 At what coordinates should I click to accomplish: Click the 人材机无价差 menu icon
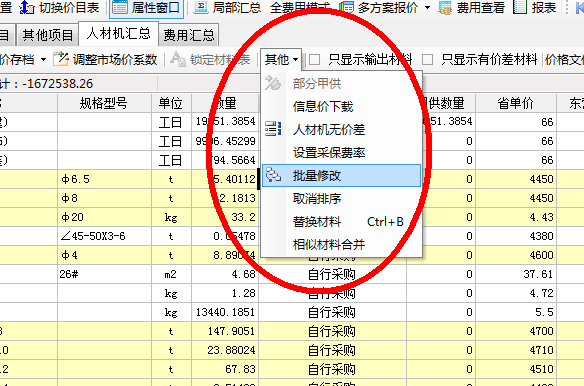273,129
